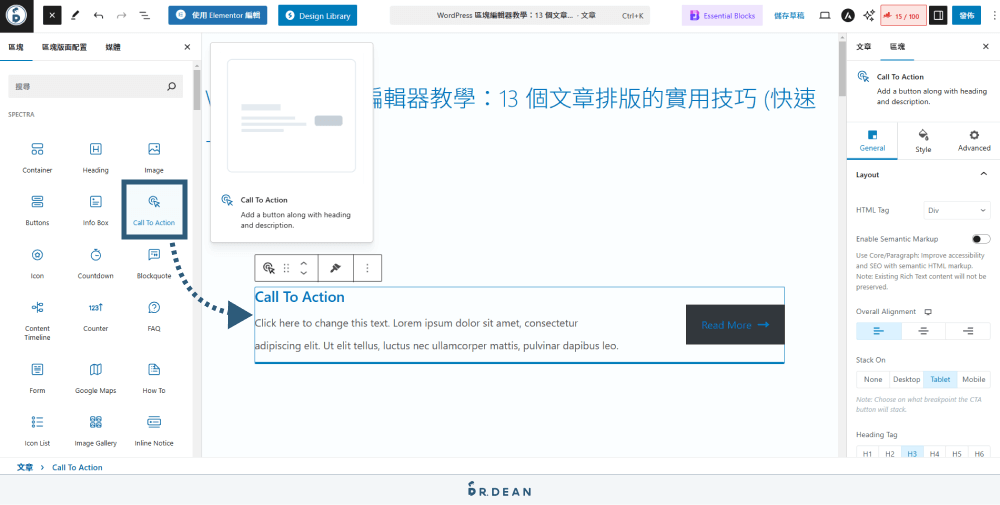This screenshot has height=505, width=1000.
Task: Insert the Spectra Icon block
Action: (x=37, y=263)
